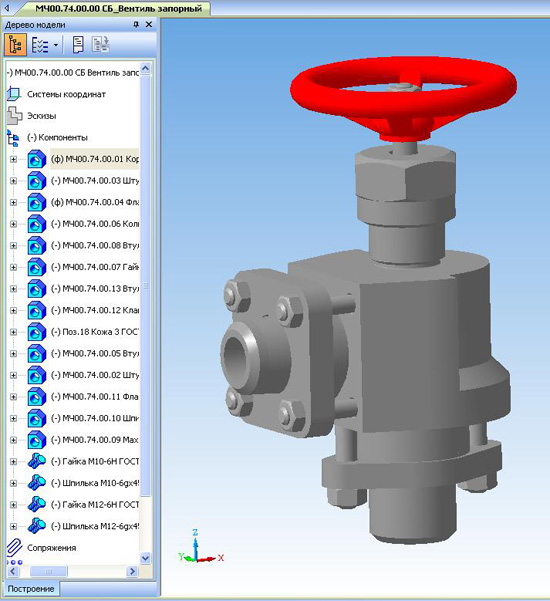550x601 pixels.
Task: Select the Системы координат label
Action: pos(66,94)
